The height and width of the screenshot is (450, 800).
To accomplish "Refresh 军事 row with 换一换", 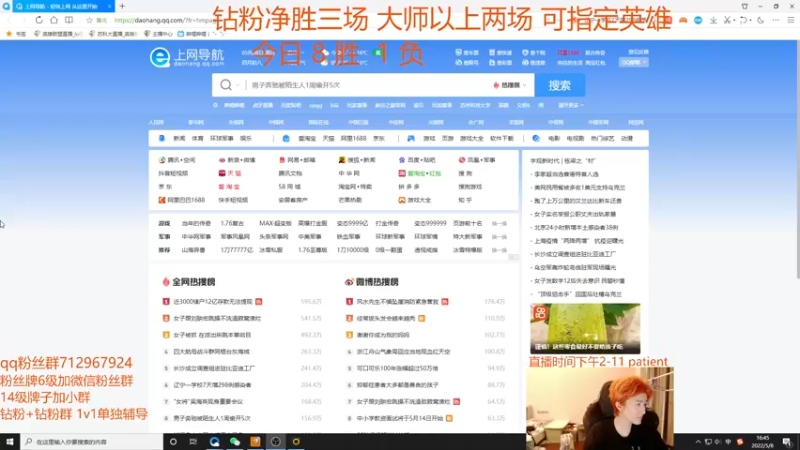I will pyautogui.click(x=499, y=237).
